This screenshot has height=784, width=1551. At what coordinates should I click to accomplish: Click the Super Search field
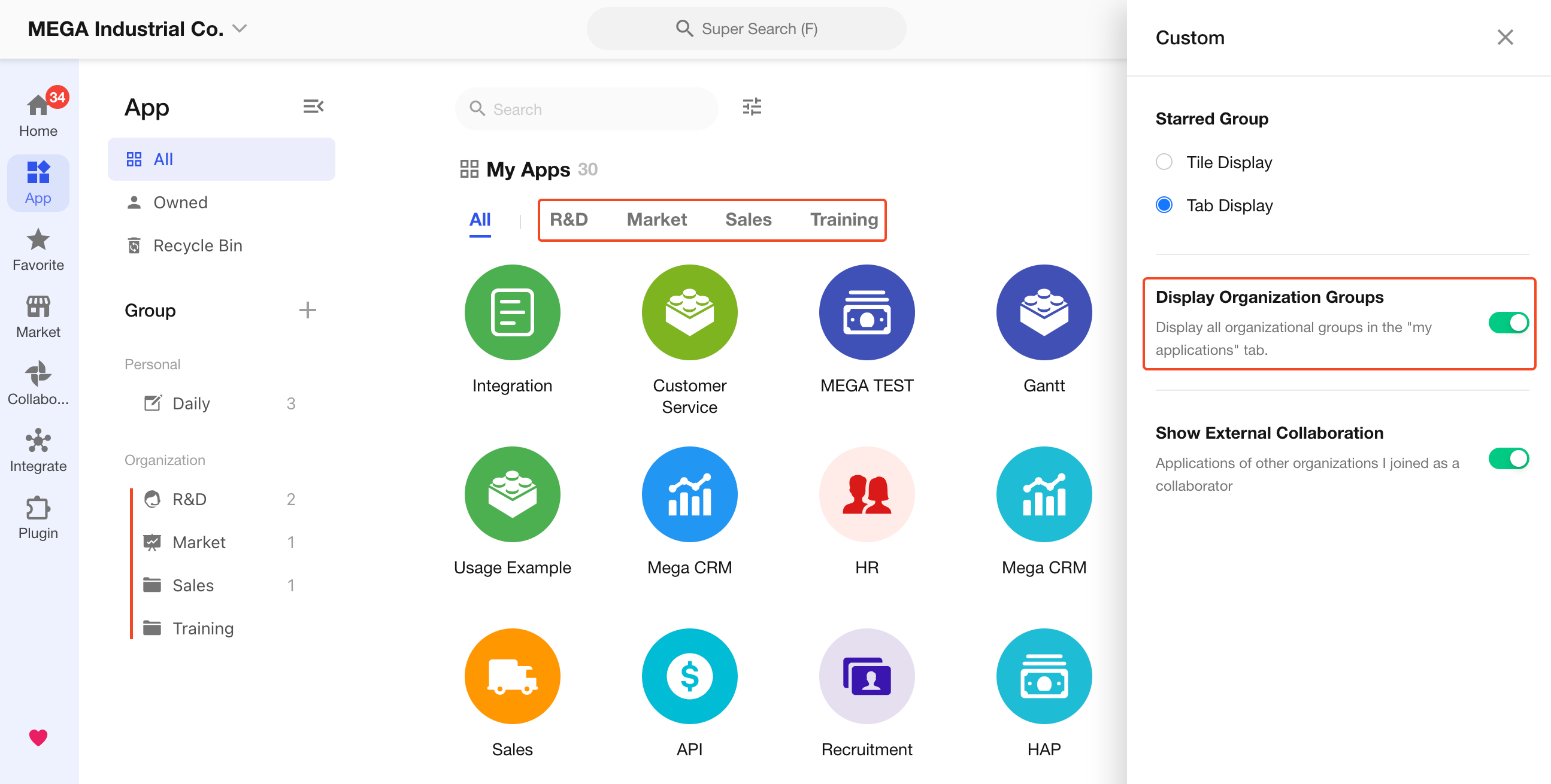pyautogui.click(x=746, y=28)
